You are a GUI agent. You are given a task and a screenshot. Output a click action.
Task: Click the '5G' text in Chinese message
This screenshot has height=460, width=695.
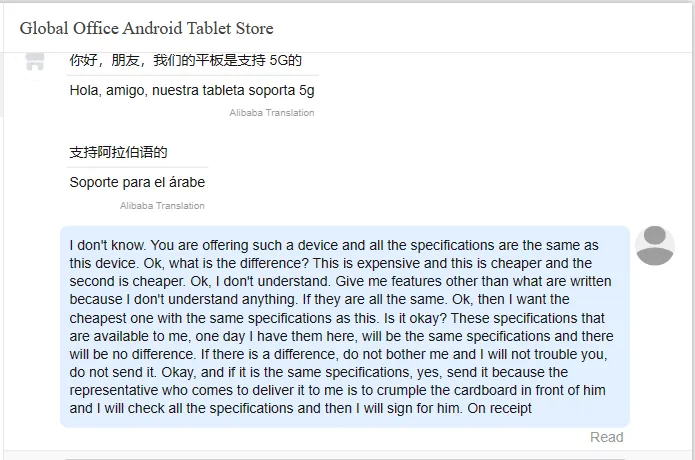point(279,60)
